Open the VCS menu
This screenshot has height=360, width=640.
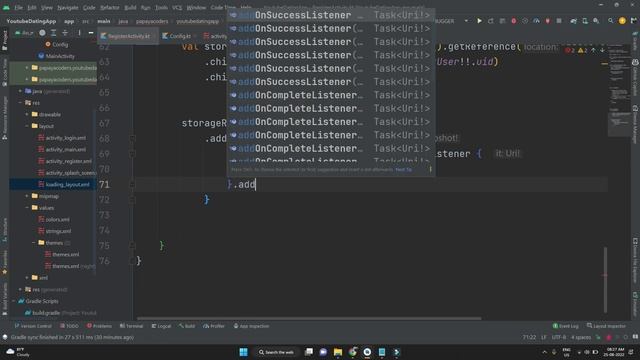pyautogui.click(x=177, y=7)
